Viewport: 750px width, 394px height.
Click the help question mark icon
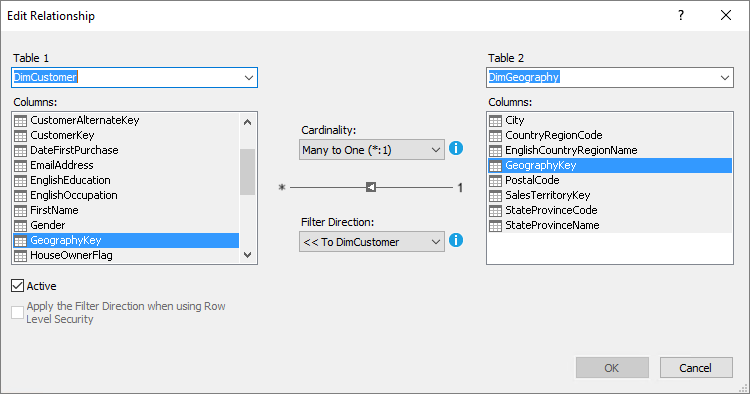(x=681, y=15)
